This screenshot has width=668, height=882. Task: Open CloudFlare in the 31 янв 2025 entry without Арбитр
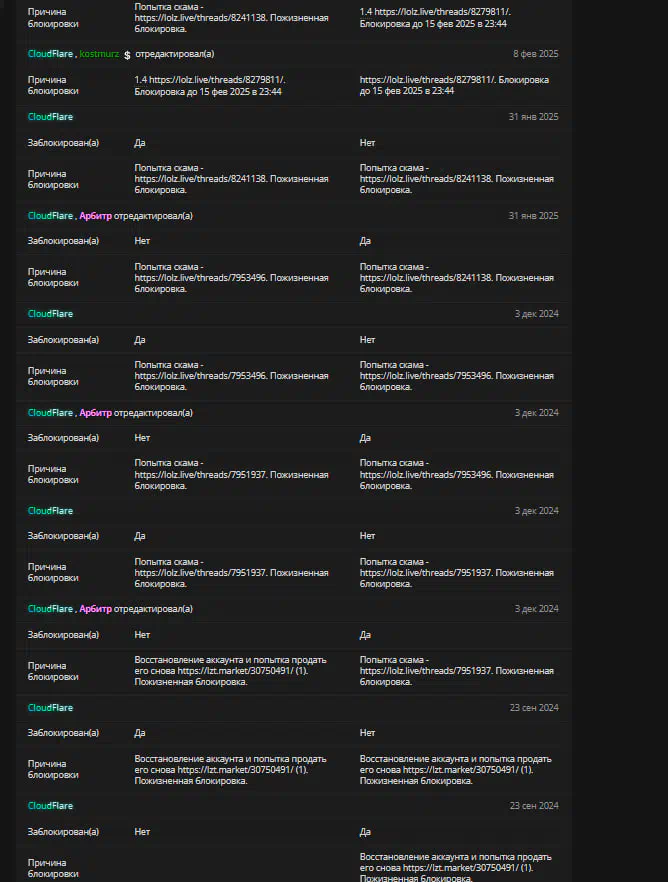point(50,117)
